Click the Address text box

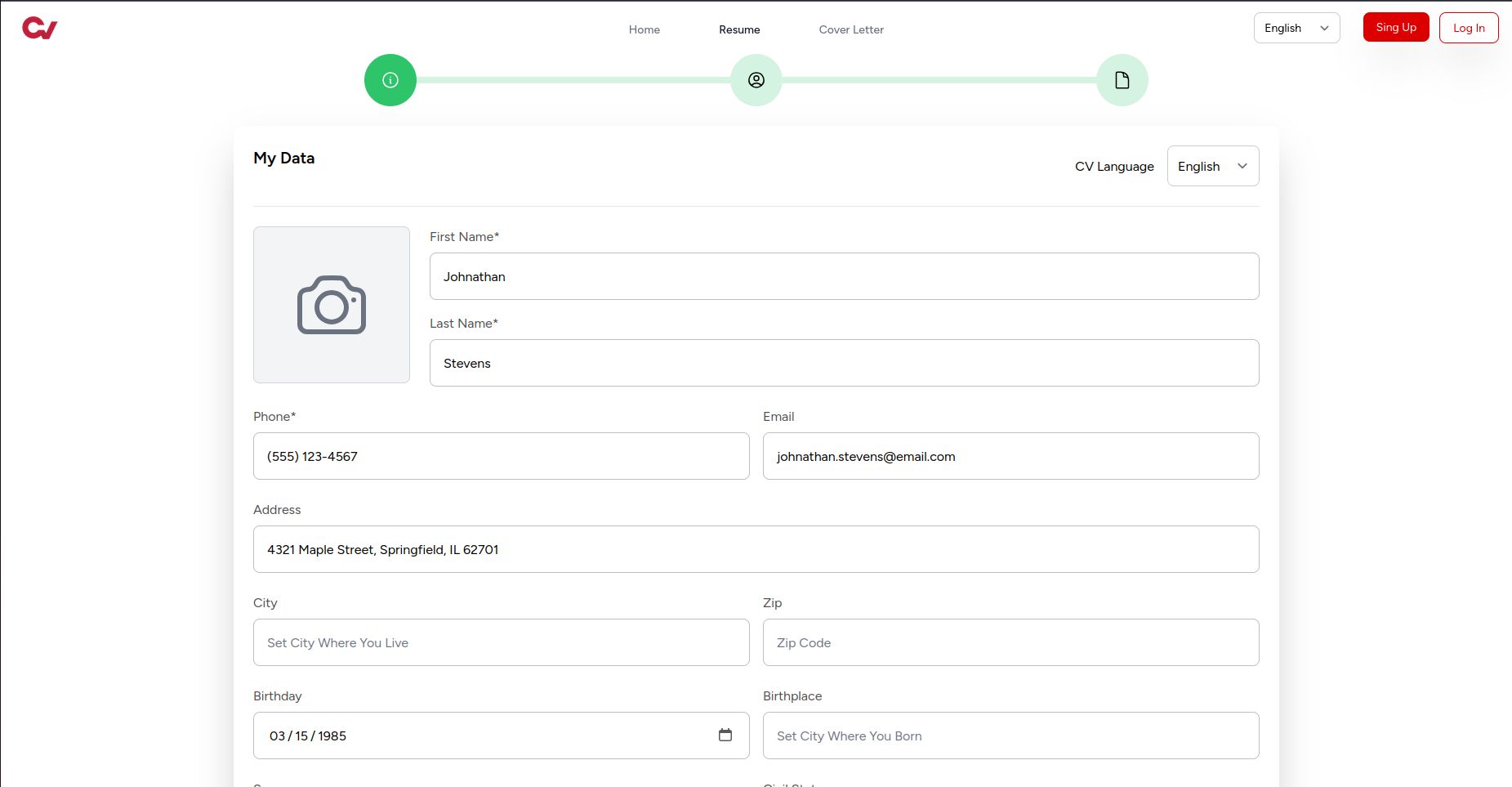[x=756, y=549]
